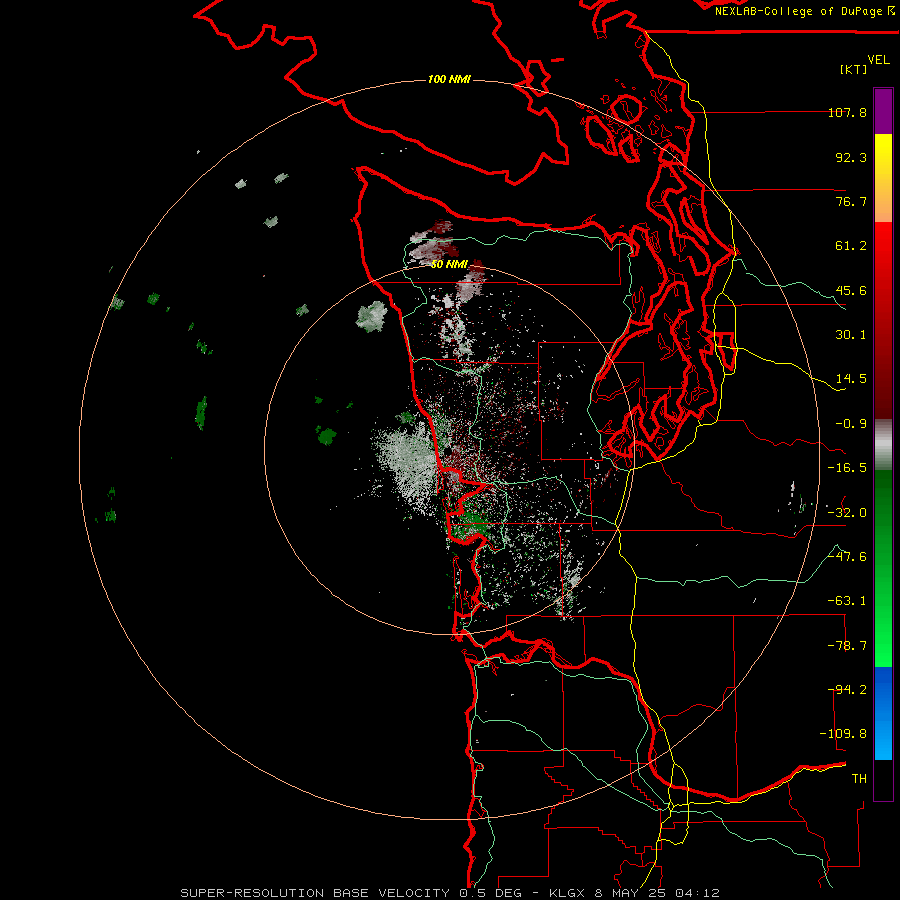This screenshot has width=900, height=900.
Task: Select the 30.1 velocity scale value
Action: [x=851, y=335]
